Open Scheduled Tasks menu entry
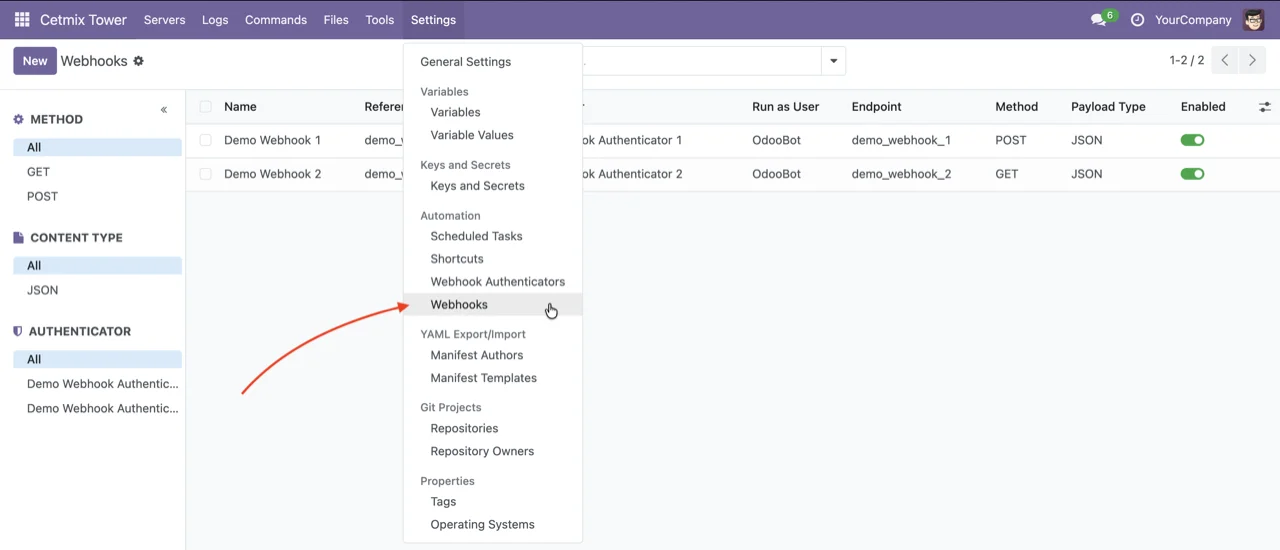 point(492,236)
